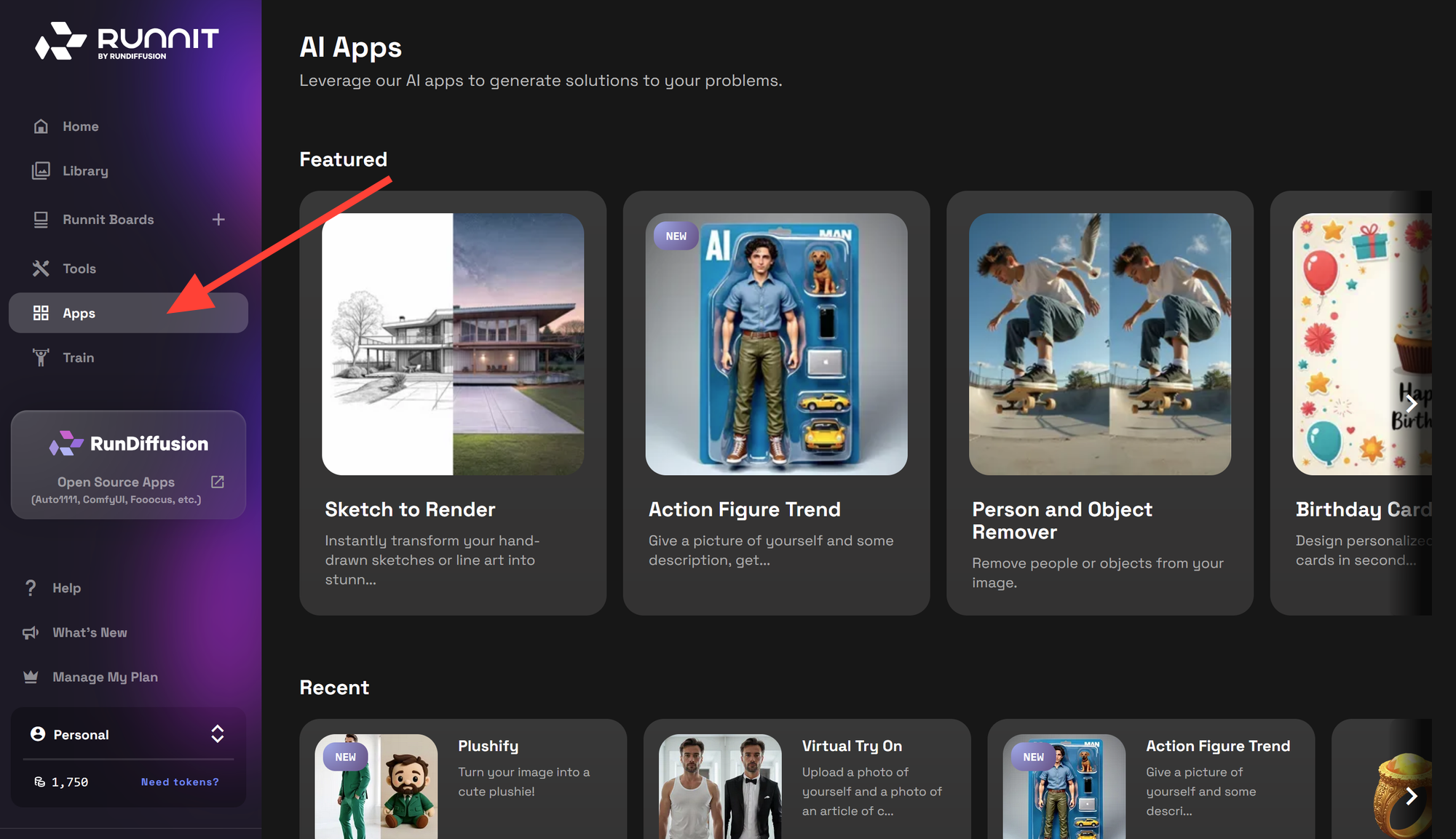
Task: Click the external link icon beside Open Source Apps
Action: point(218,481)
